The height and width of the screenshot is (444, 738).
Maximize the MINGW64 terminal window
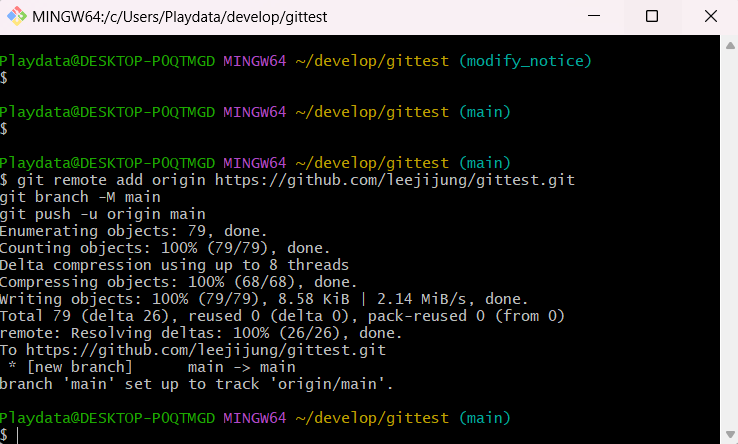[652, 16]
